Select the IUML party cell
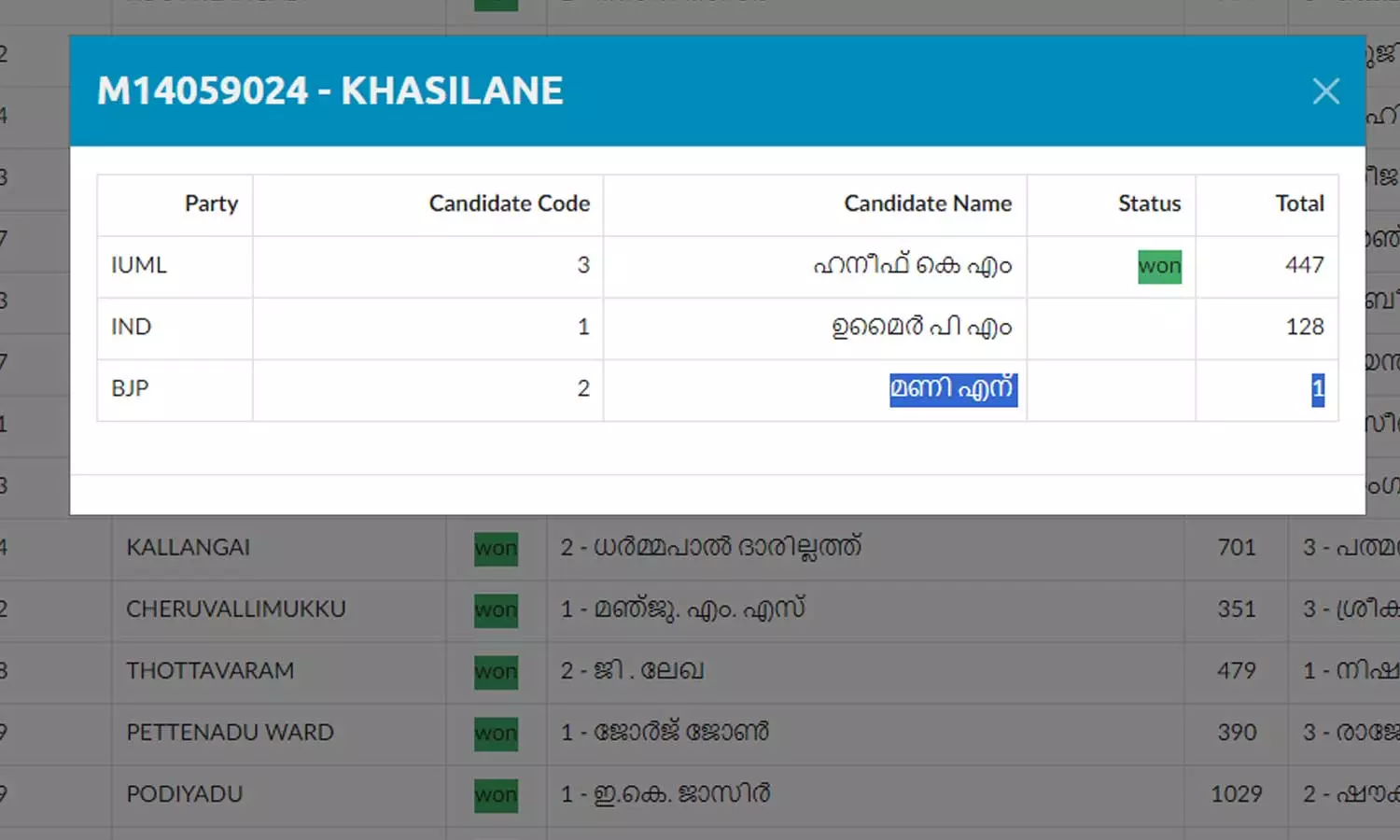This screenshot has width=1400, height=840. click(139, 265)
